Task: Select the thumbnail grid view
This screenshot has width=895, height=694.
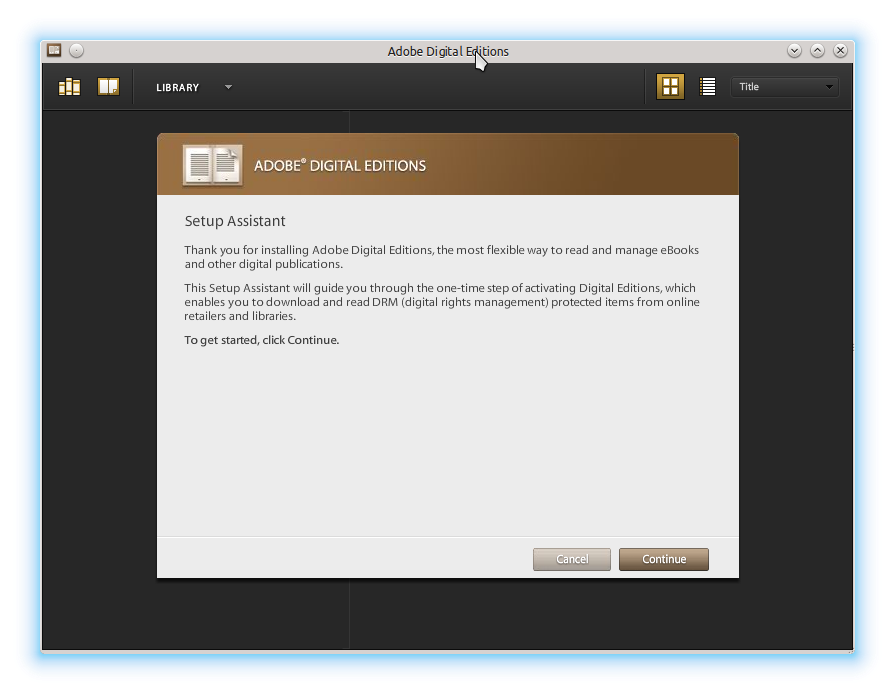Action: [x=670, y=87]
